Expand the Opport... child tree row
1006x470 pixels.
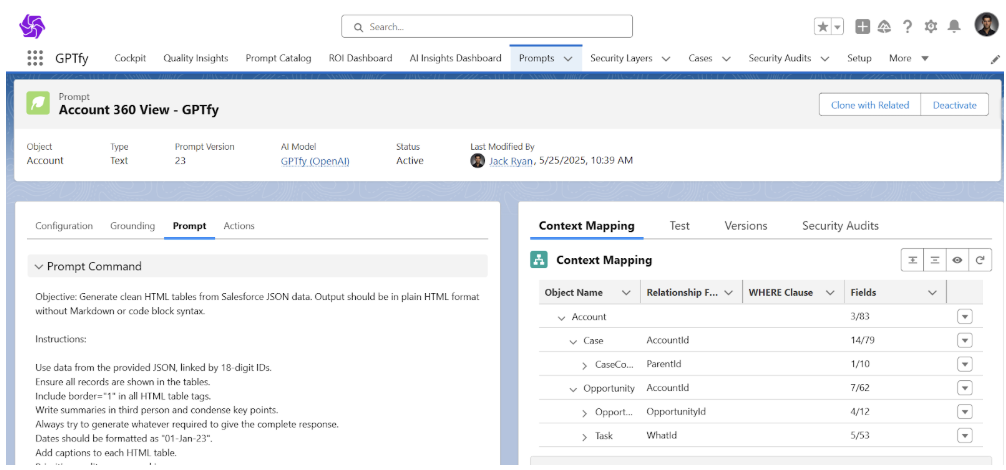pos(584,412)
